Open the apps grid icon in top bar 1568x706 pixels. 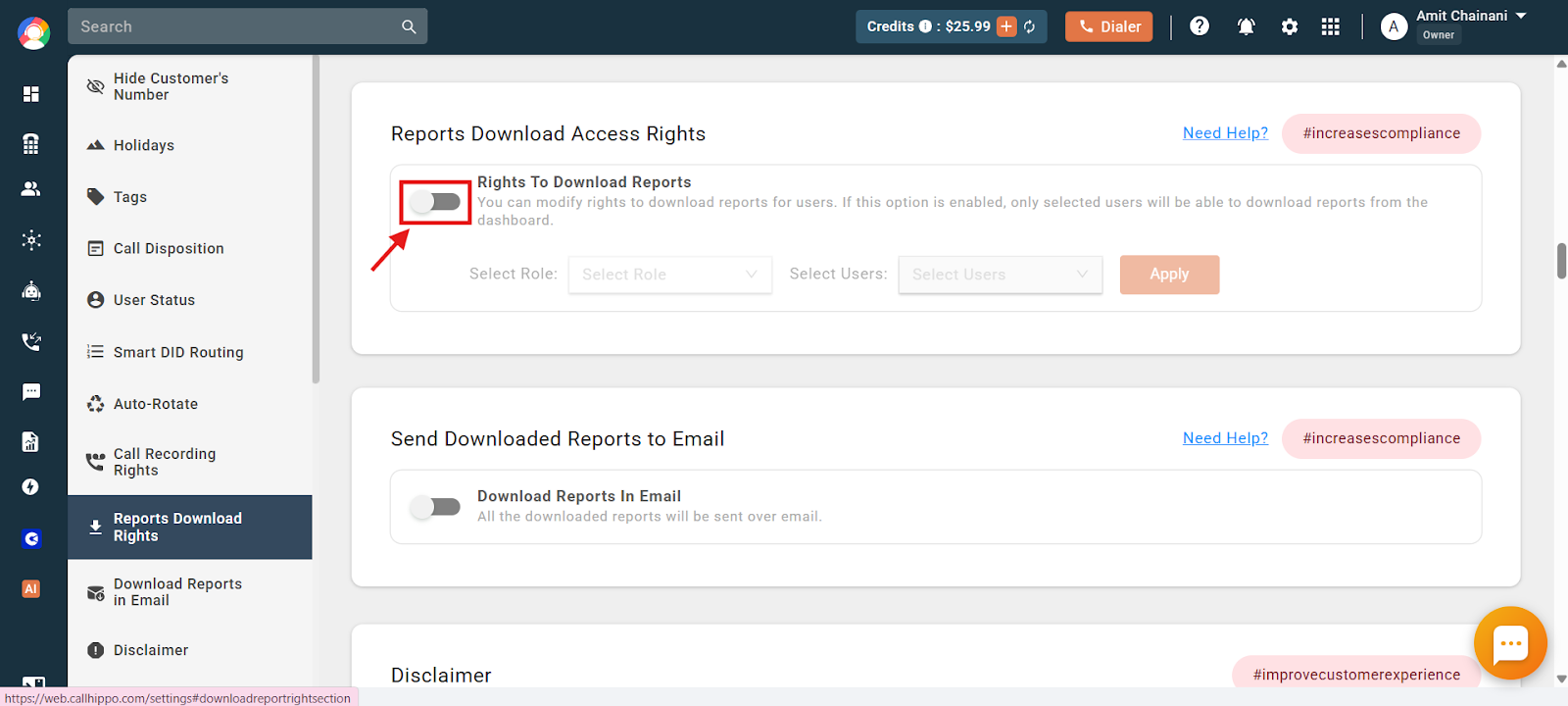[x=1330, y=26]
